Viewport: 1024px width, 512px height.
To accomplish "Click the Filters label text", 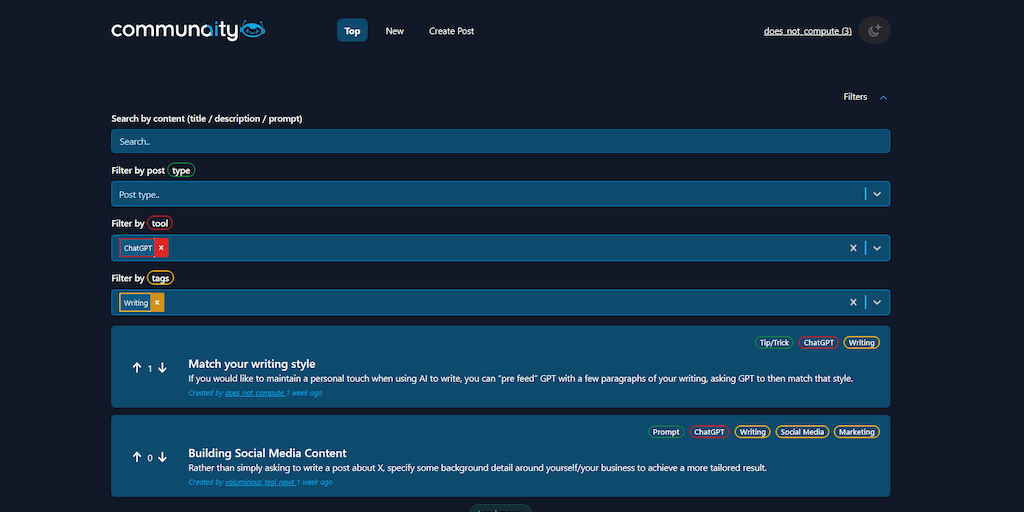I will pyautogui.click(x=855, y=97).
